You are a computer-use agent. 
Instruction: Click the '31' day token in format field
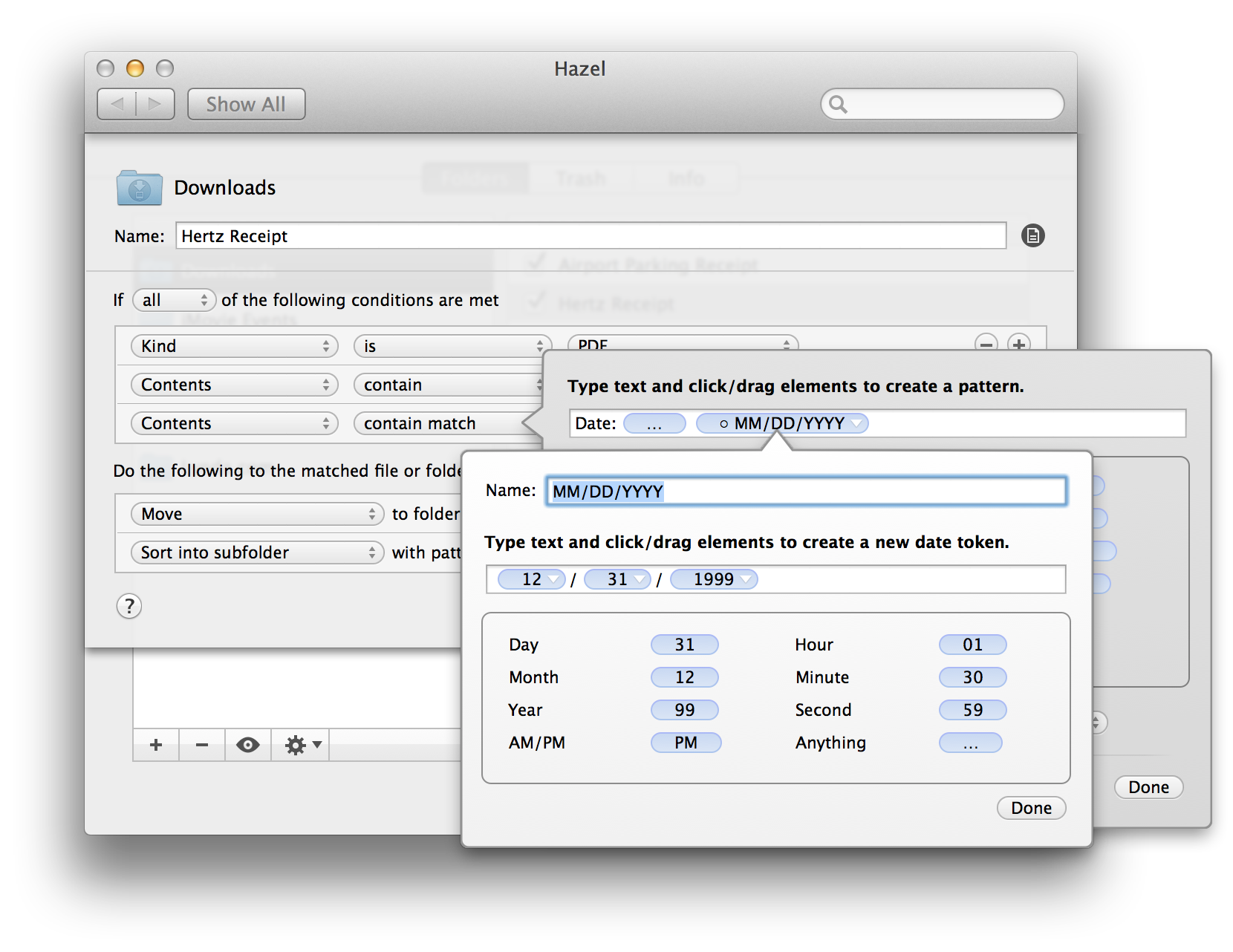pyautogui.click(x=618, y=579)
